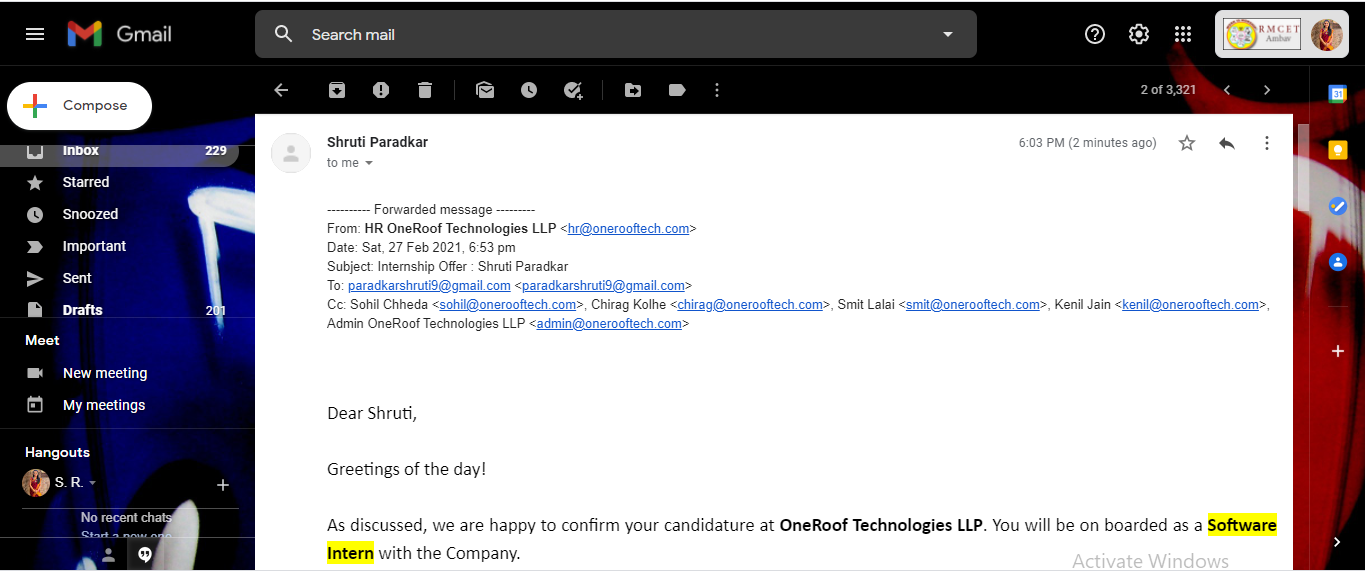The height and width of the screenshot is (573, 1365).
Task: Click the Compose button
Action: pyautogui.click(x=80, y=106)
